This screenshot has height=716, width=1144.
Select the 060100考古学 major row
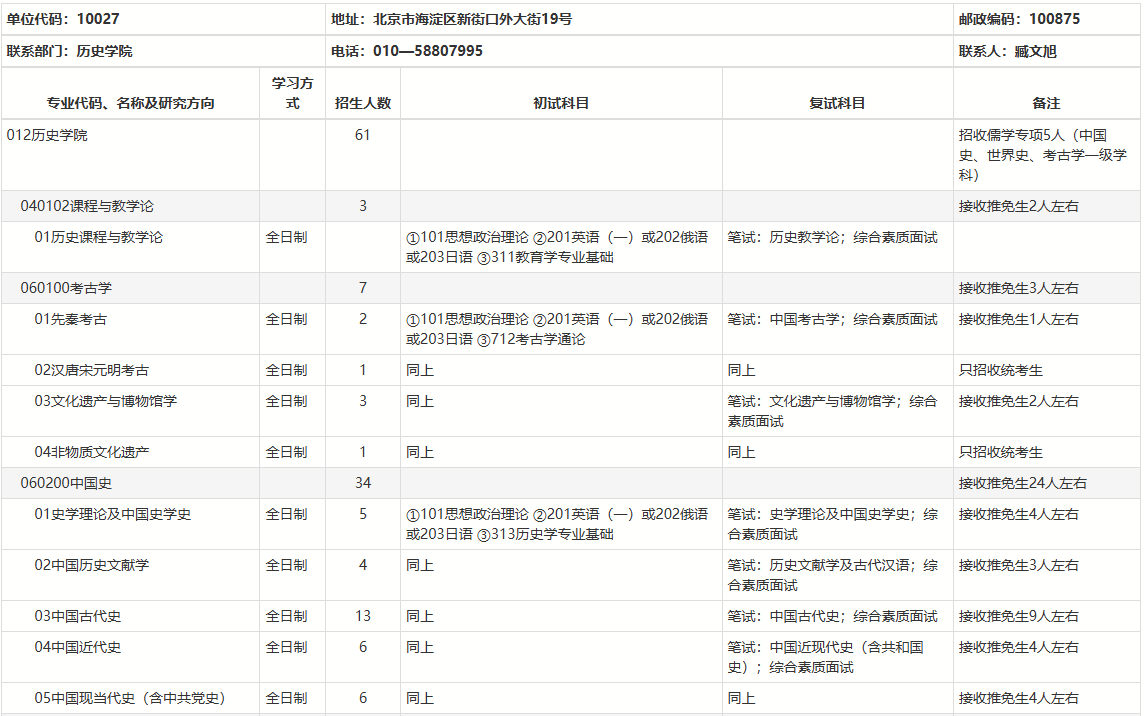coord(66,288)
